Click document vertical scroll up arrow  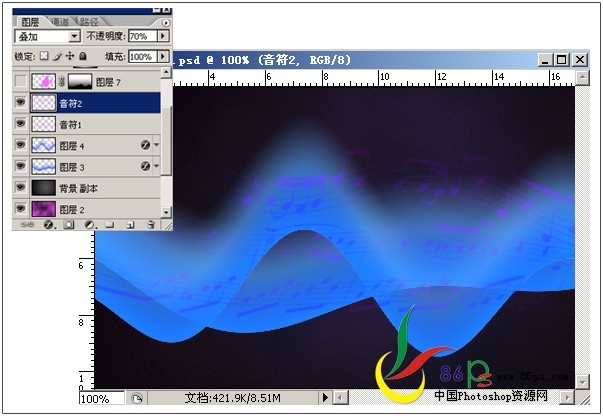tap(582, 78)
